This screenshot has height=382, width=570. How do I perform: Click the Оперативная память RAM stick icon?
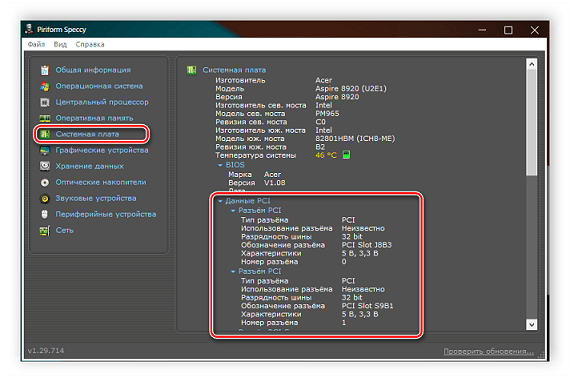point(45,118)
